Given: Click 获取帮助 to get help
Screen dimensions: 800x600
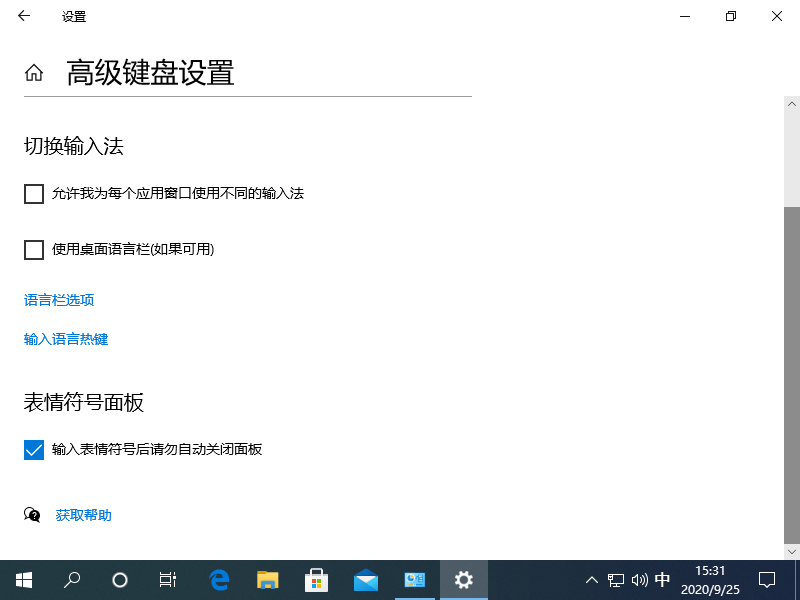Looking at the screenshot, I should pyautogui.click(x=83, y=515).
